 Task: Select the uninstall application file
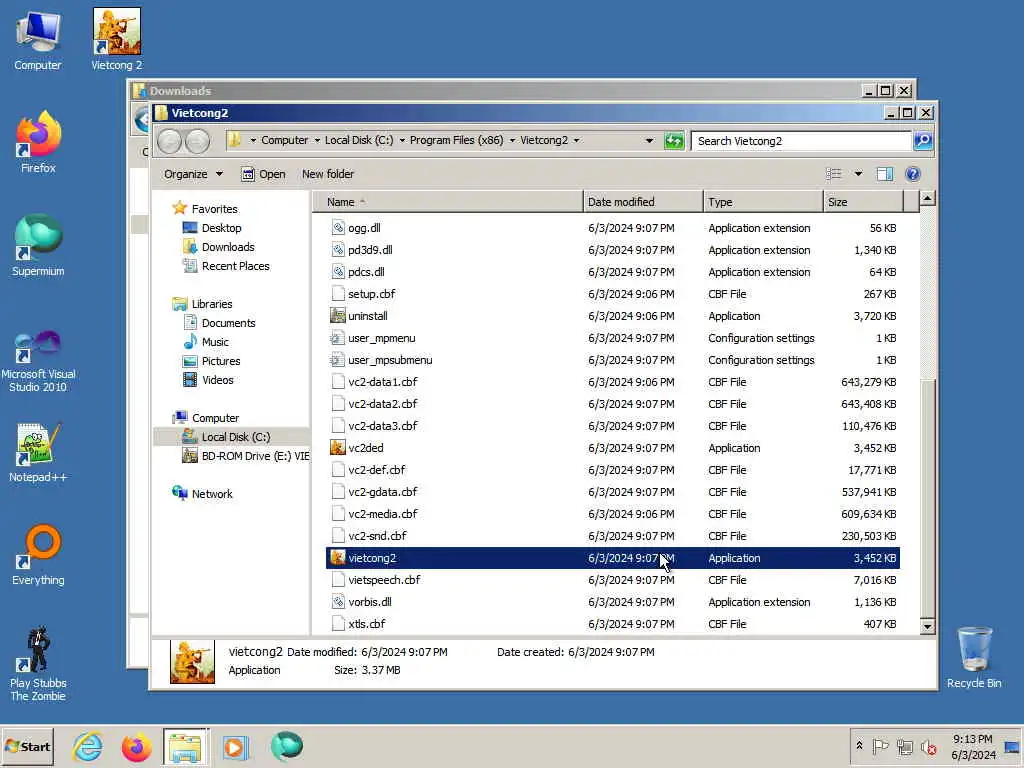click(x=613, y=316)
